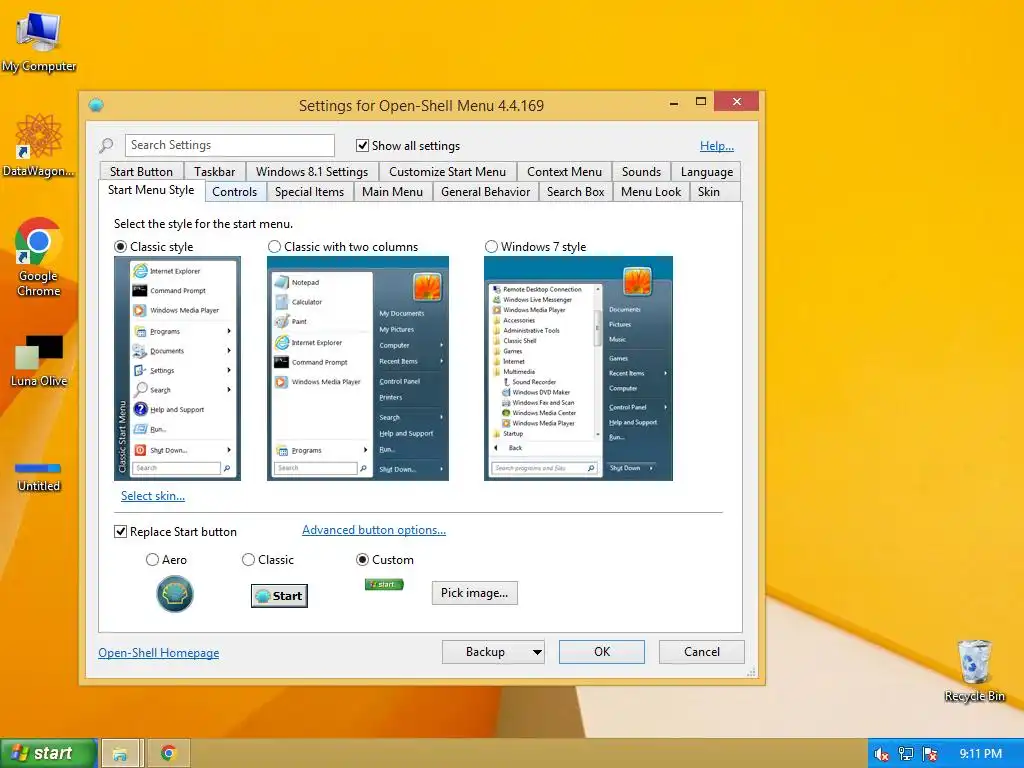Click the Backup button
The height and width of the screenshot is (768, 1024).
pyautogui.click(x=486, y=652)
